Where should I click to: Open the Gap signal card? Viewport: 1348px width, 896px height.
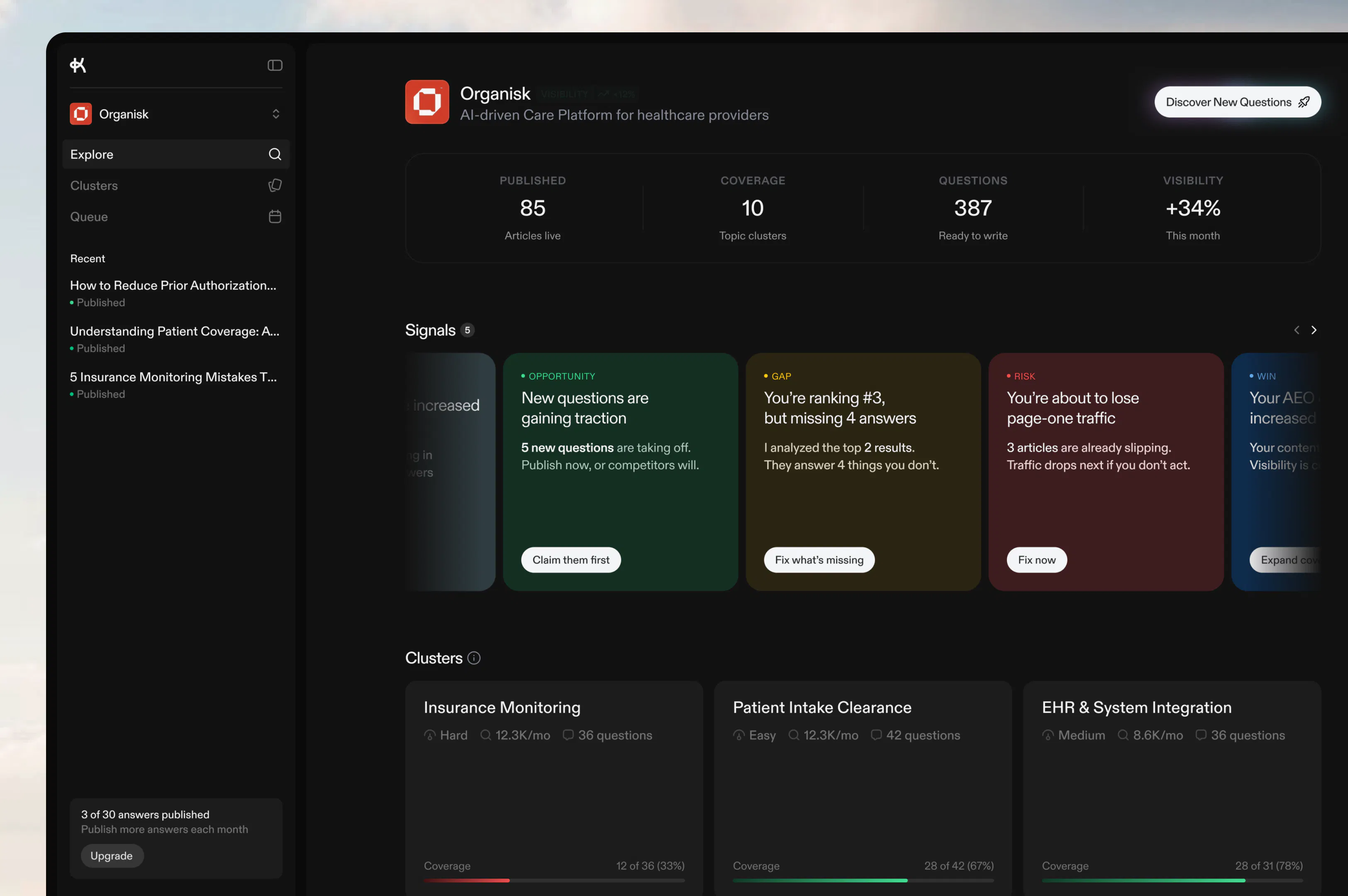click(x=863, y=472)
